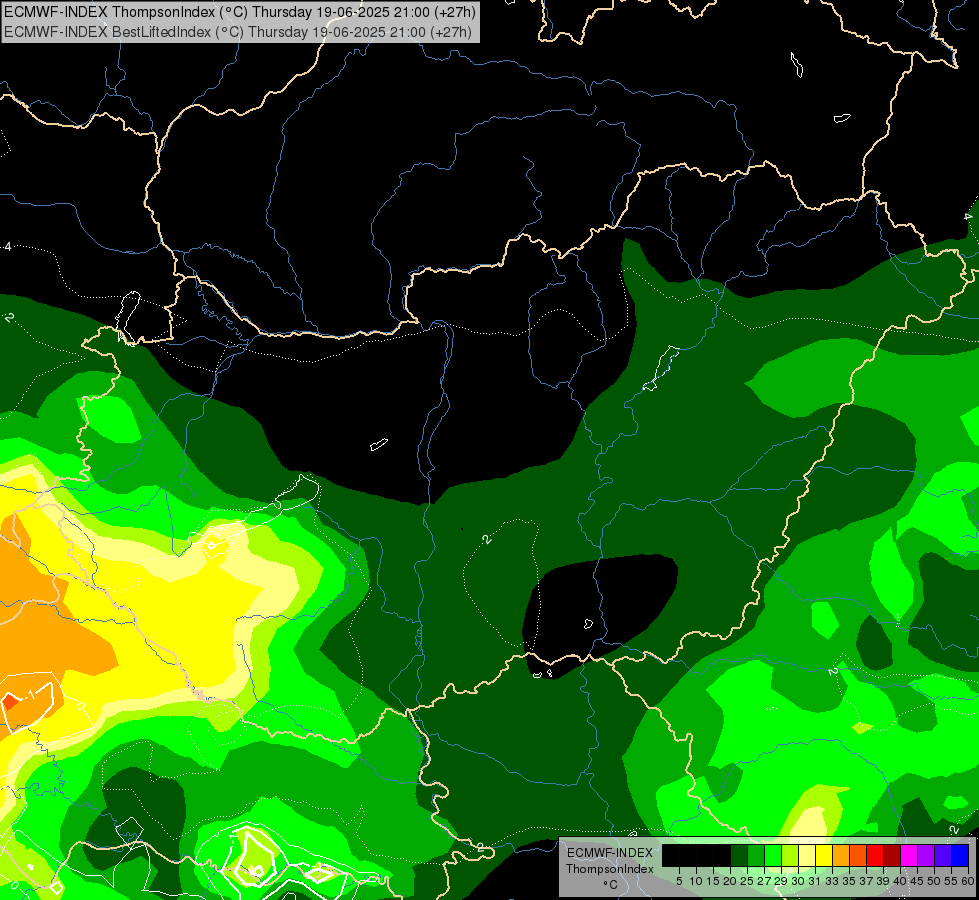
Task: Click the °C unit label in the legend
Action: click(x=611, y=885)
